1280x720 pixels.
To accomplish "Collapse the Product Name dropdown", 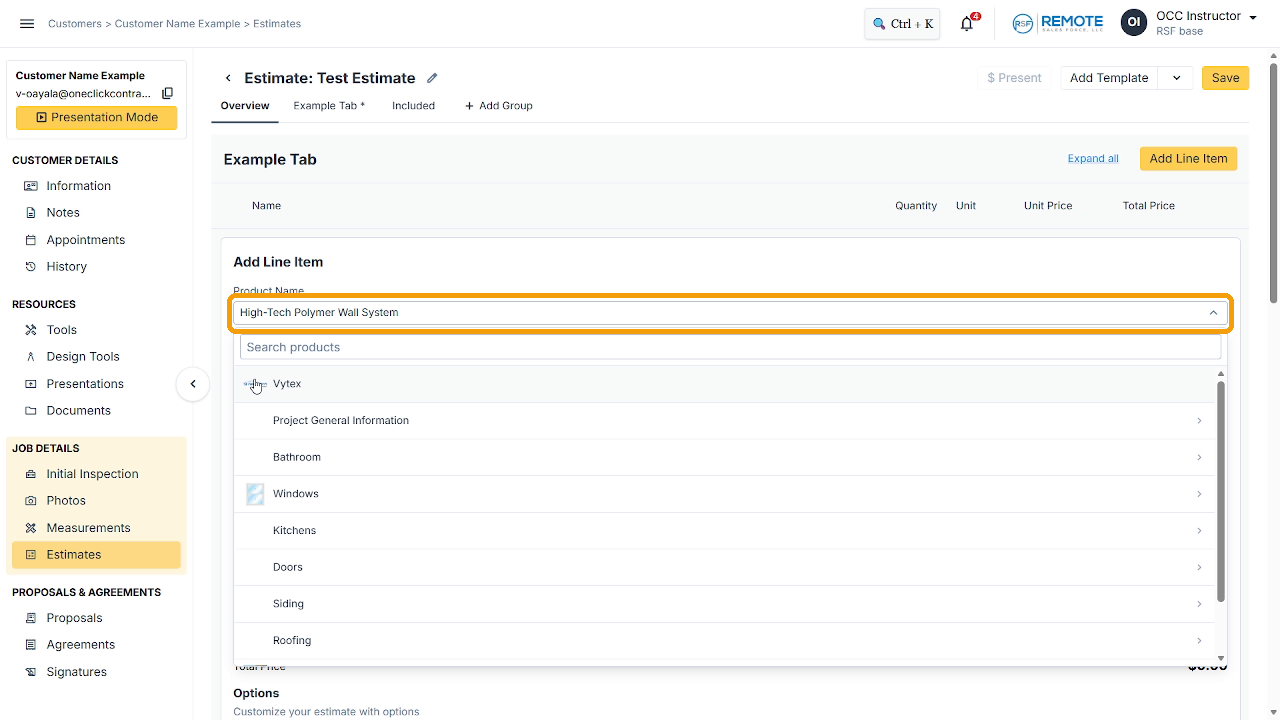I will (1213, 313).
